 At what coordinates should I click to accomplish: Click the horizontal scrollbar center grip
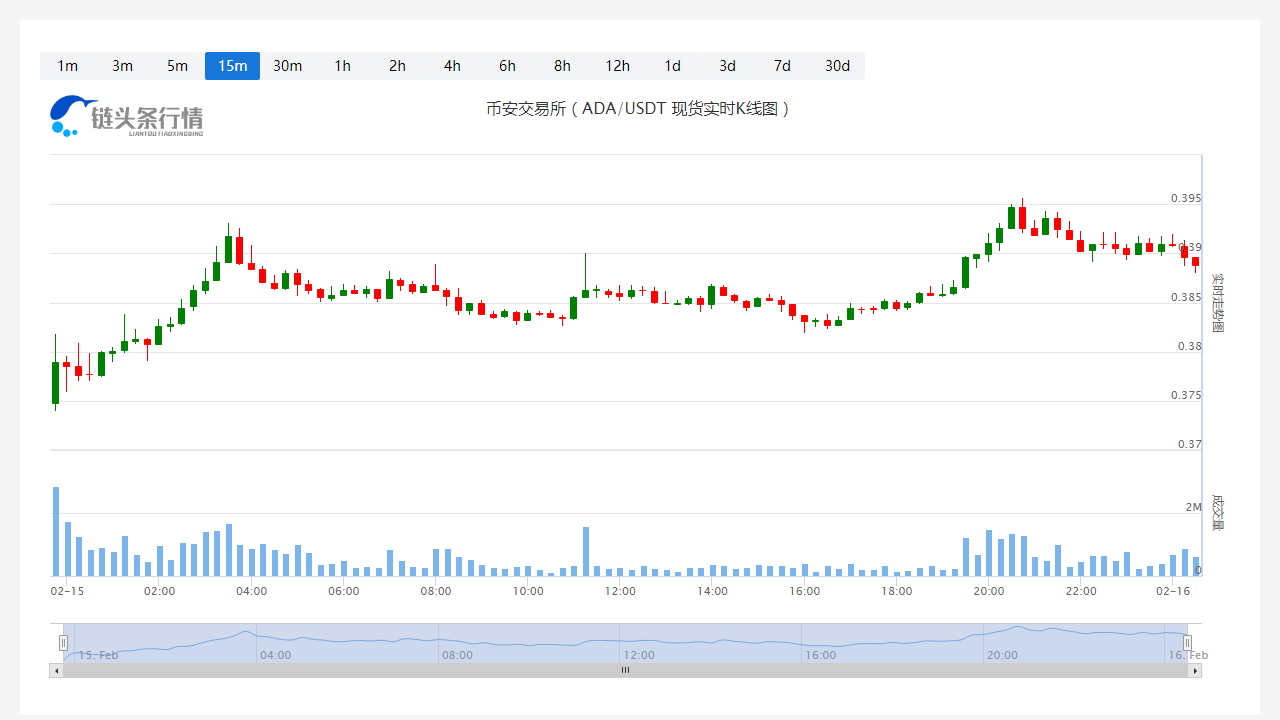point(625,671)
